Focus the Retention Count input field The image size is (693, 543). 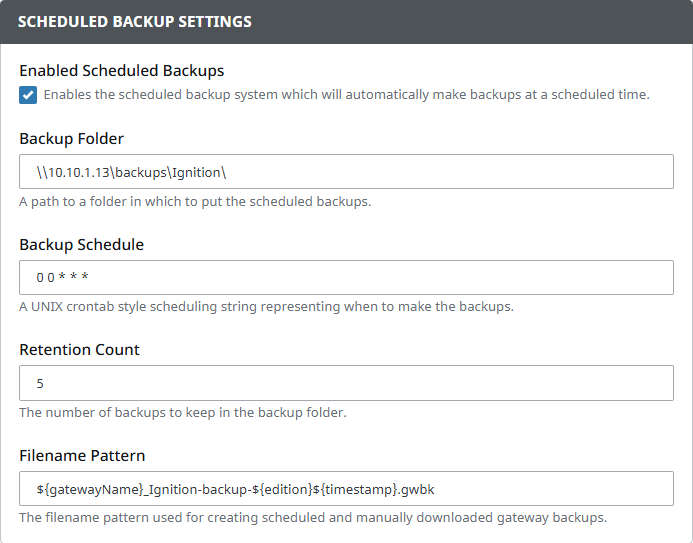coord(346,383)
